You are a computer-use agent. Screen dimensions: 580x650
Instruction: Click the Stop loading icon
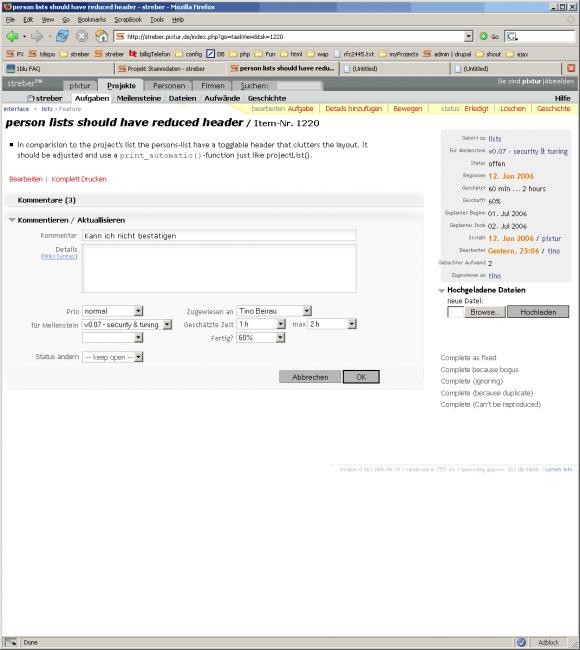(x=82, y=36)
